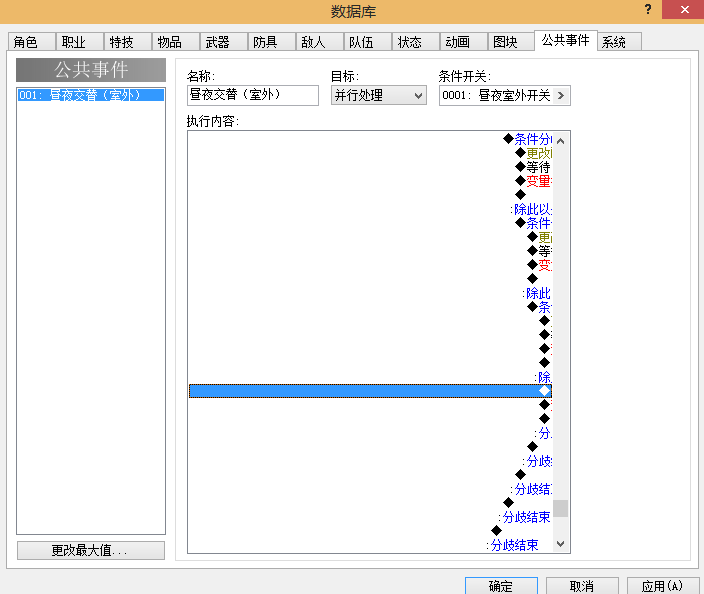The height and width of the screenshot is (594, 704).
Task: Switch to the 敌人 tab
Action: [320, 42]
